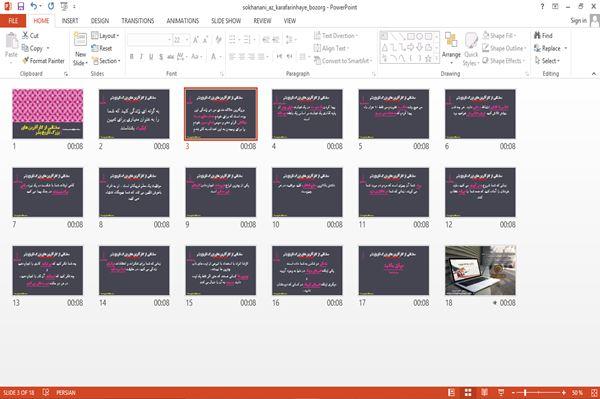Open the FILE tab
This screenshot has width=600, height=399.
tap(13, 21)
